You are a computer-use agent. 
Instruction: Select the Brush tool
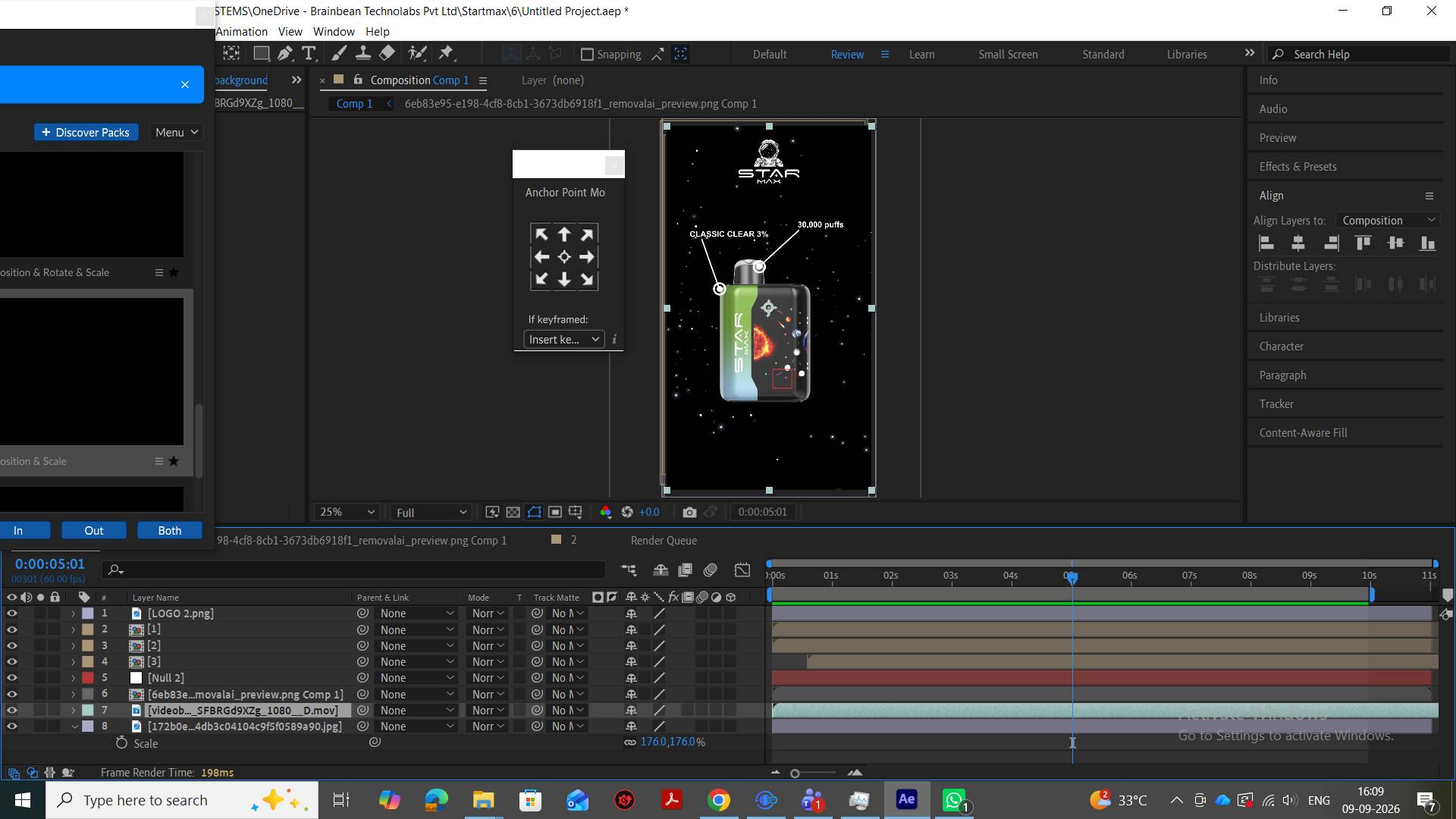[339, 53]
